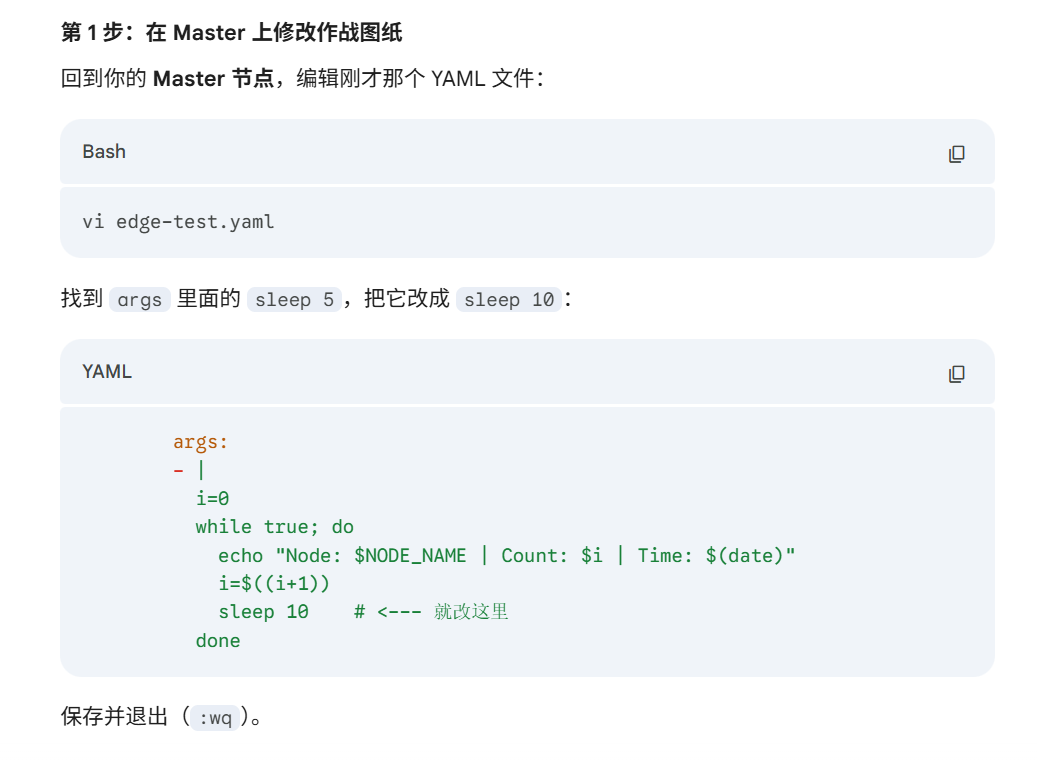The width and height of the screenshot is (1037, 760).
Task: Click the 'done' line in the YAML
Action: click(x=218, y=641)
